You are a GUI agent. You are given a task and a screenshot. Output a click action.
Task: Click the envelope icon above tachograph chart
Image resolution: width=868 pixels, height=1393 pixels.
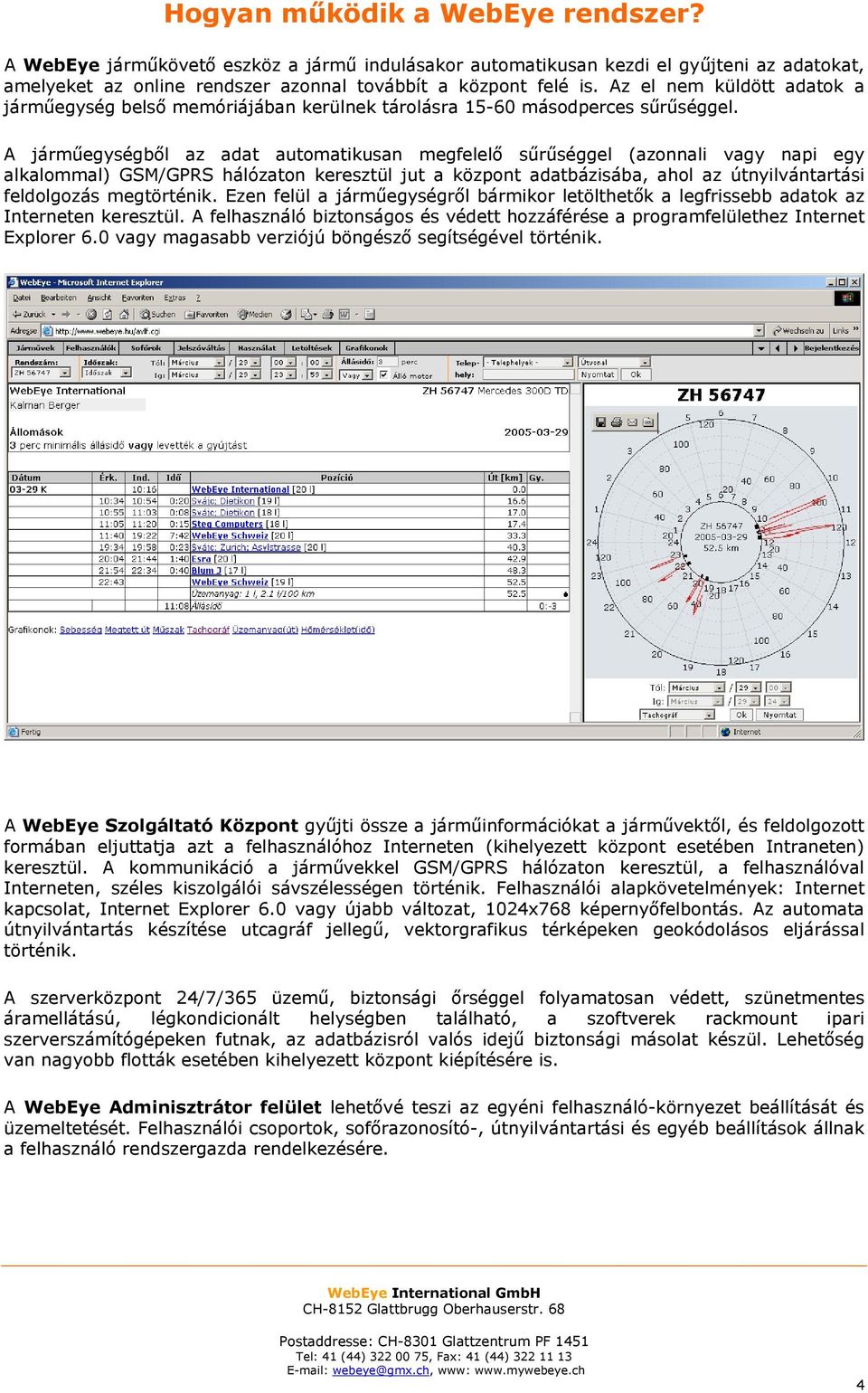(x=632, y=422)
